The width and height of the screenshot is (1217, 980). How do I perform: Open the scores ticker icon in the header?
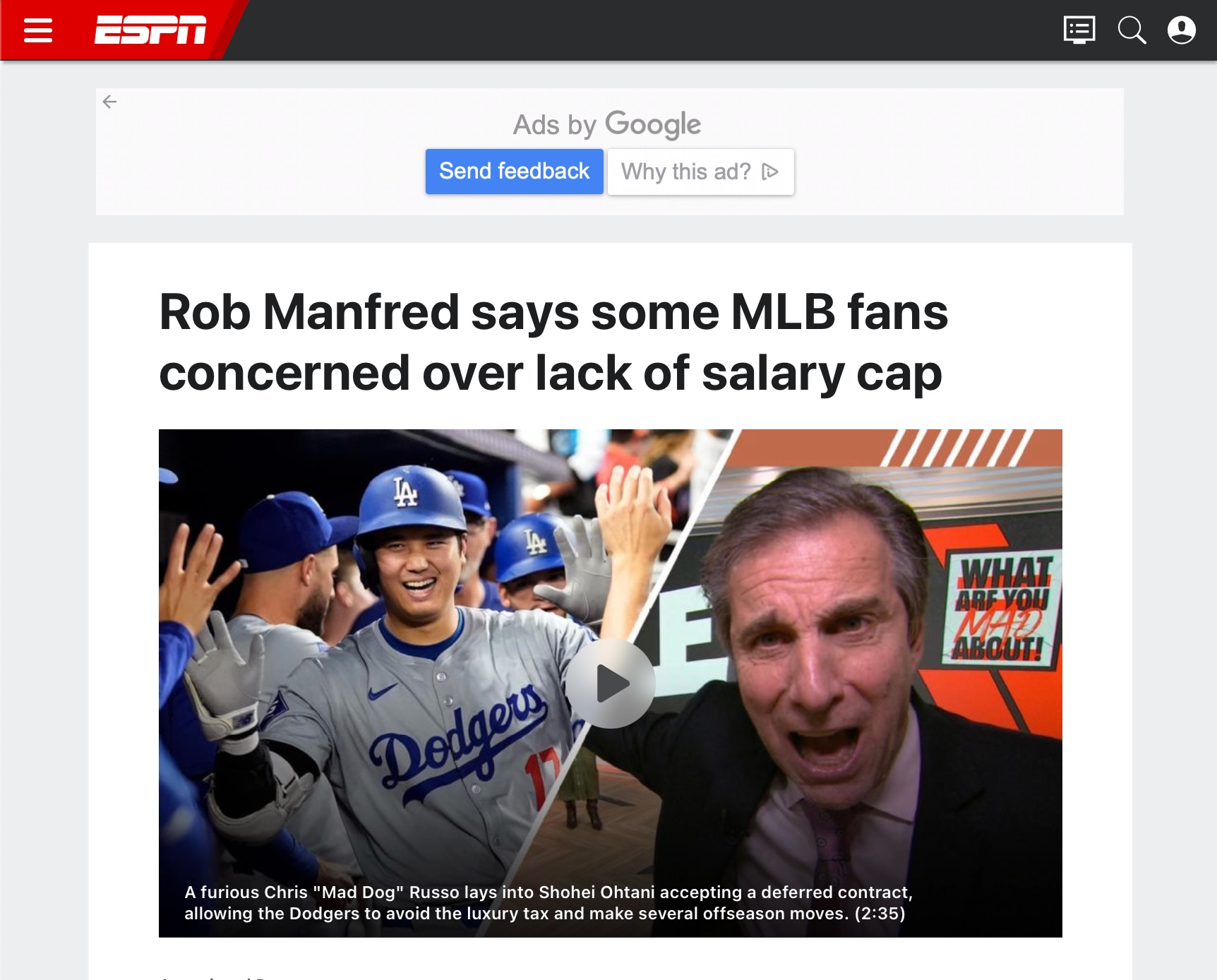click(1079, 30)
